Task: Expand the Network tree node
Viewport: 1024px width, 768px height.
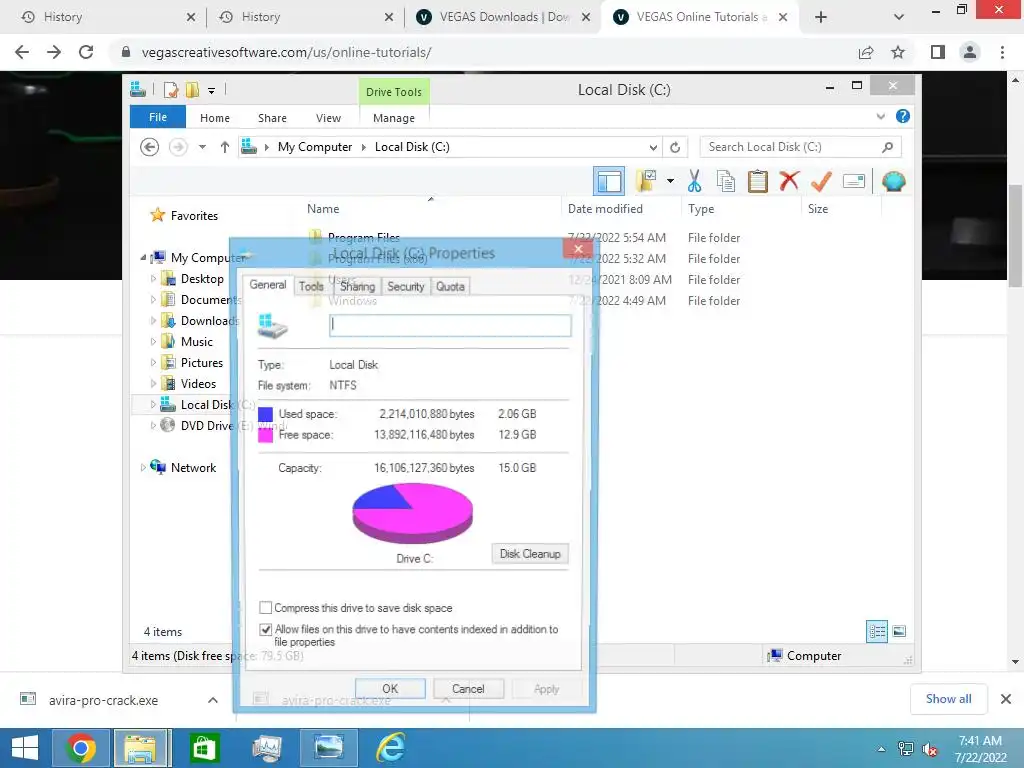Action: (143, 468)
